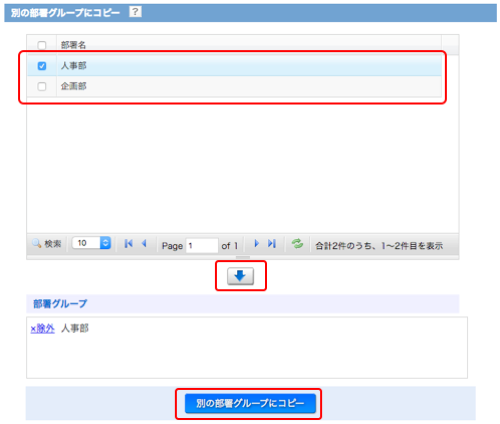Click the ×除外 link for 人事部
This screenshot has width=500, height=424.
pyautogui.click(x=42, y=329)
